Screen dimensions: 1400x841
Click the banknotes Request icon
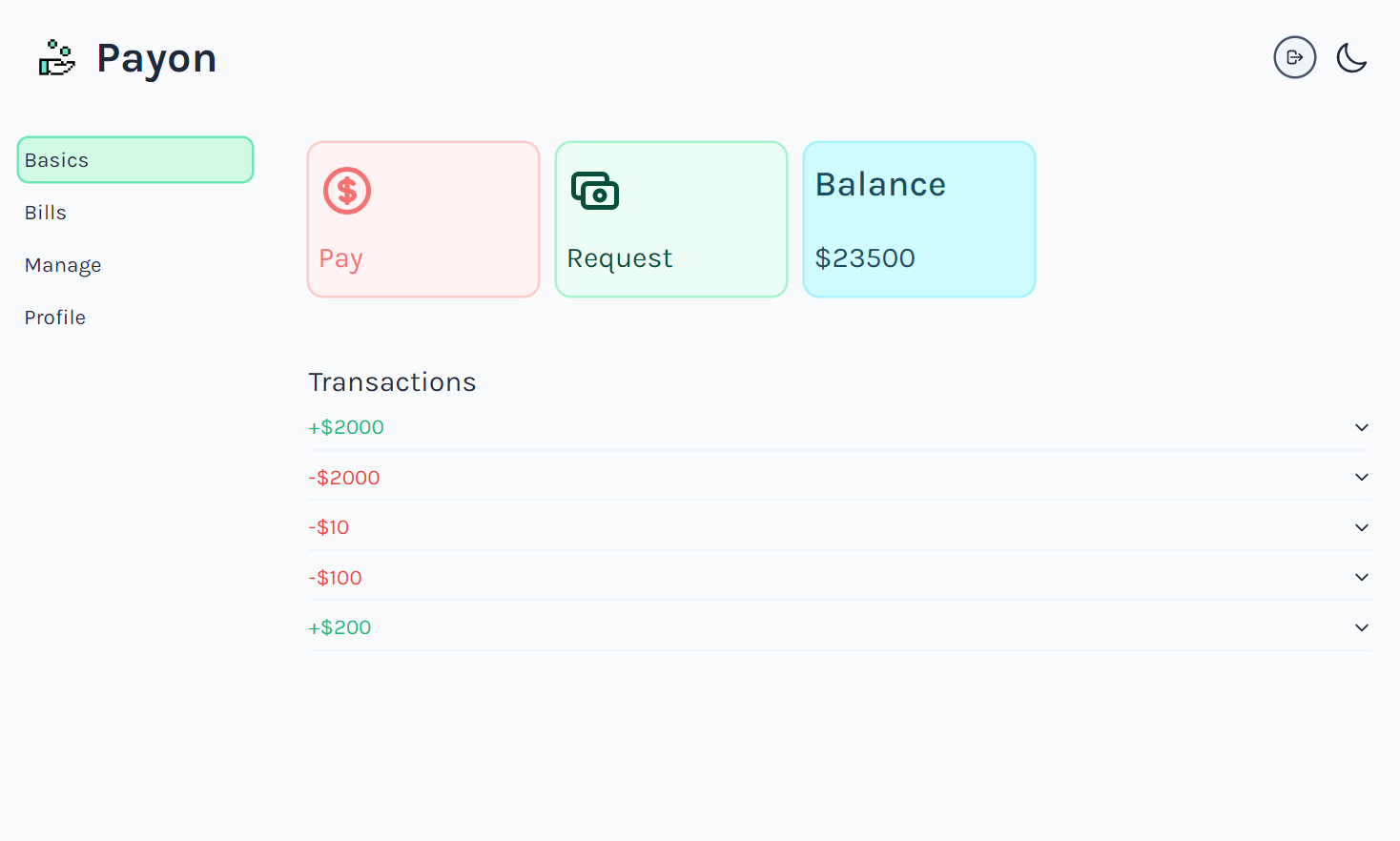[x=595, y=191]
